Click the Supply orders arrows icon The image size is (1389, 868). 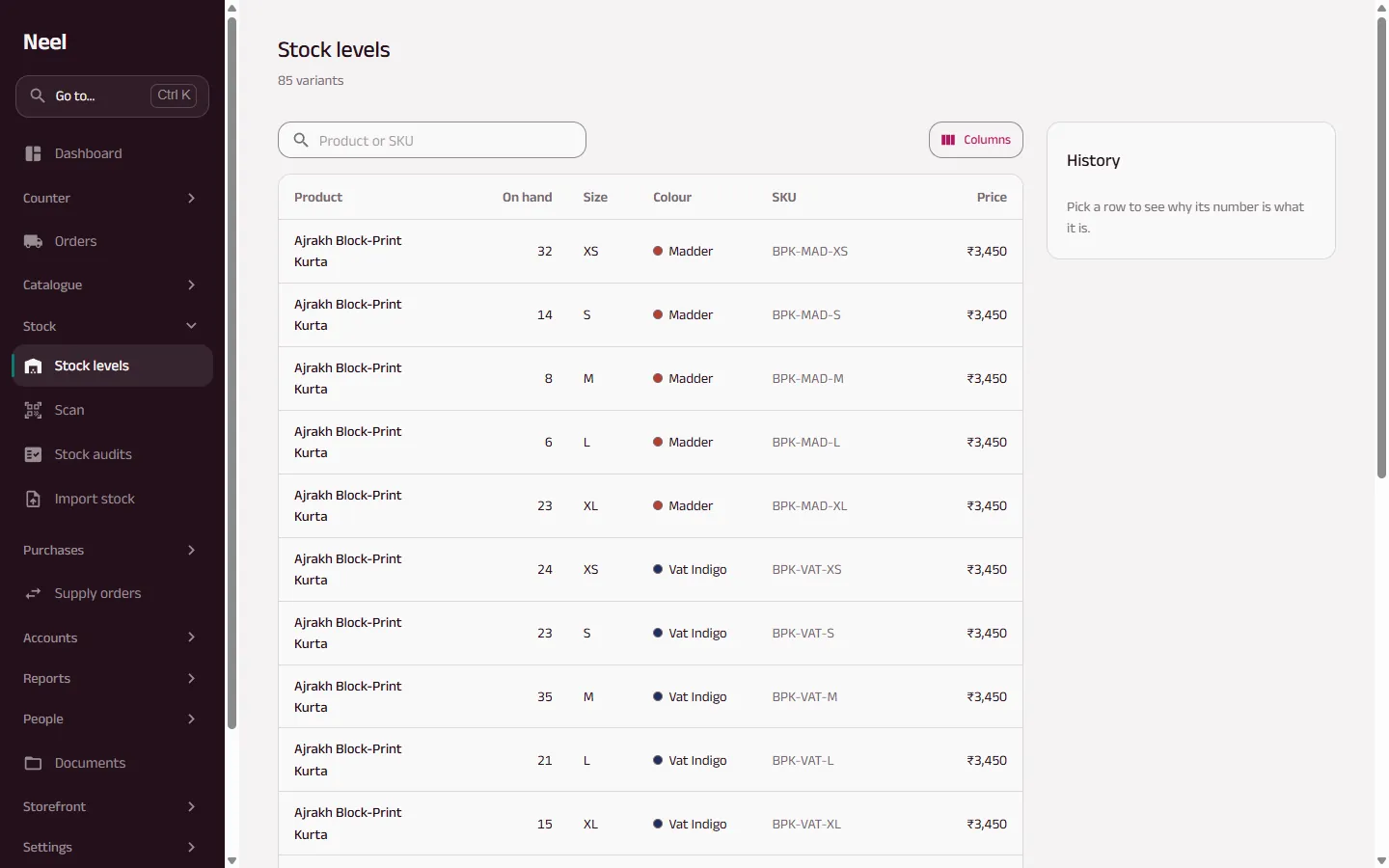[x=33, y=593]
